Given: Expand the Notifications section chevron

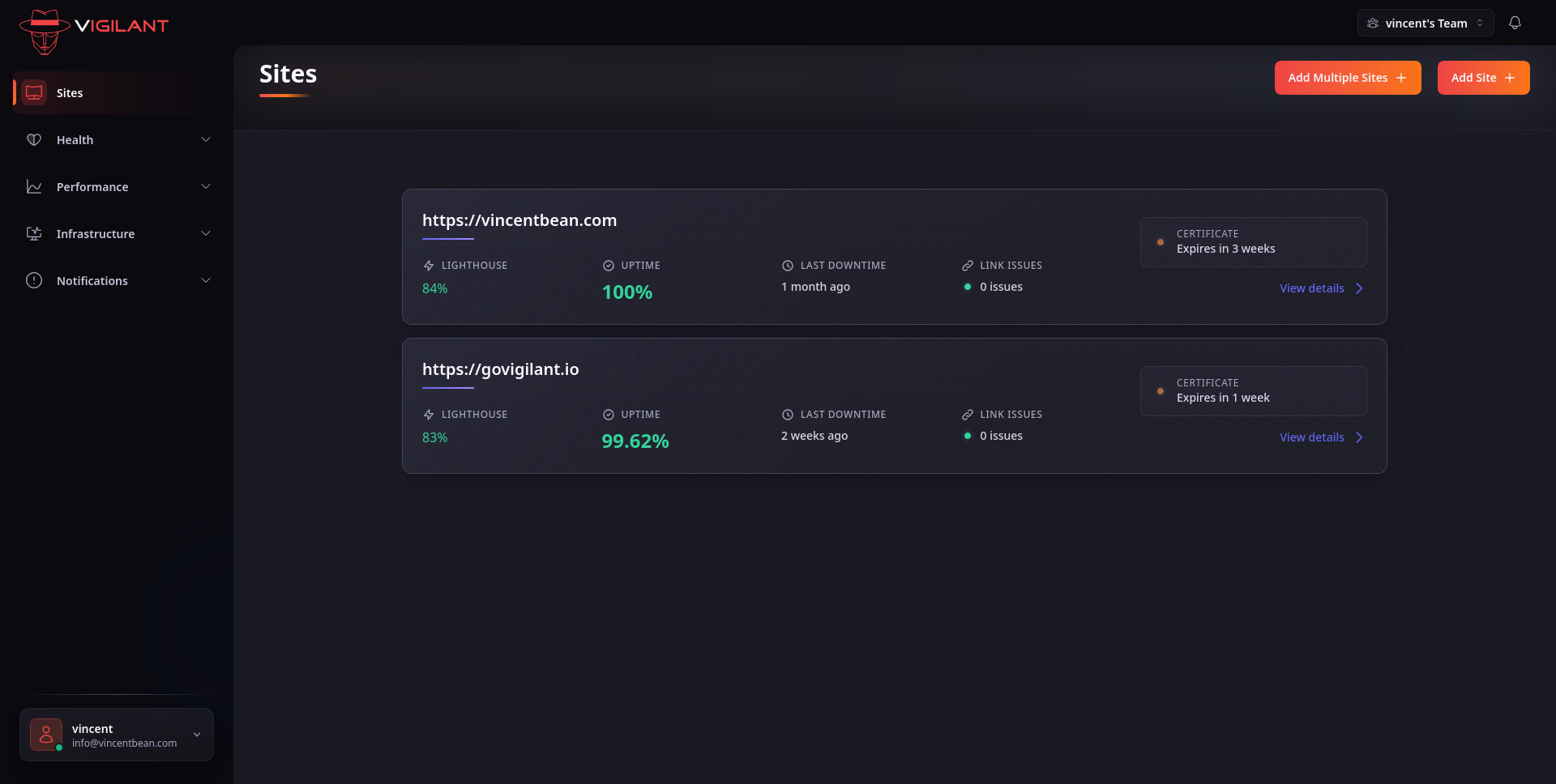Looking at the screenshot, I should click(x=206, y=281).
